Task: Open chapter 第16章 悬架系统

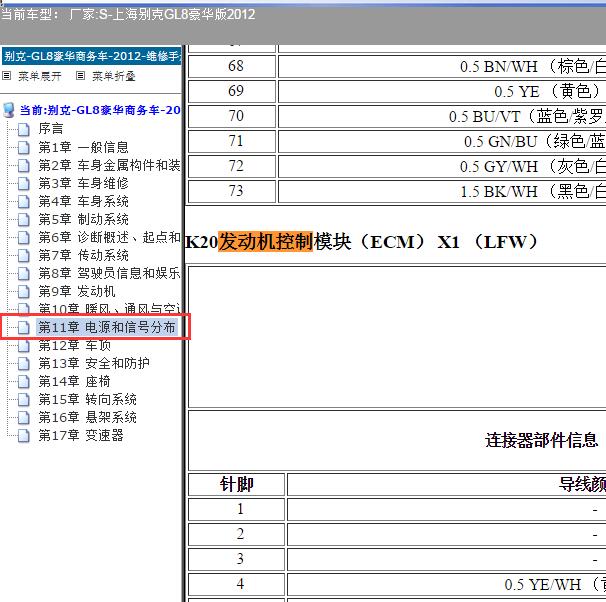Action: [87, 417]
